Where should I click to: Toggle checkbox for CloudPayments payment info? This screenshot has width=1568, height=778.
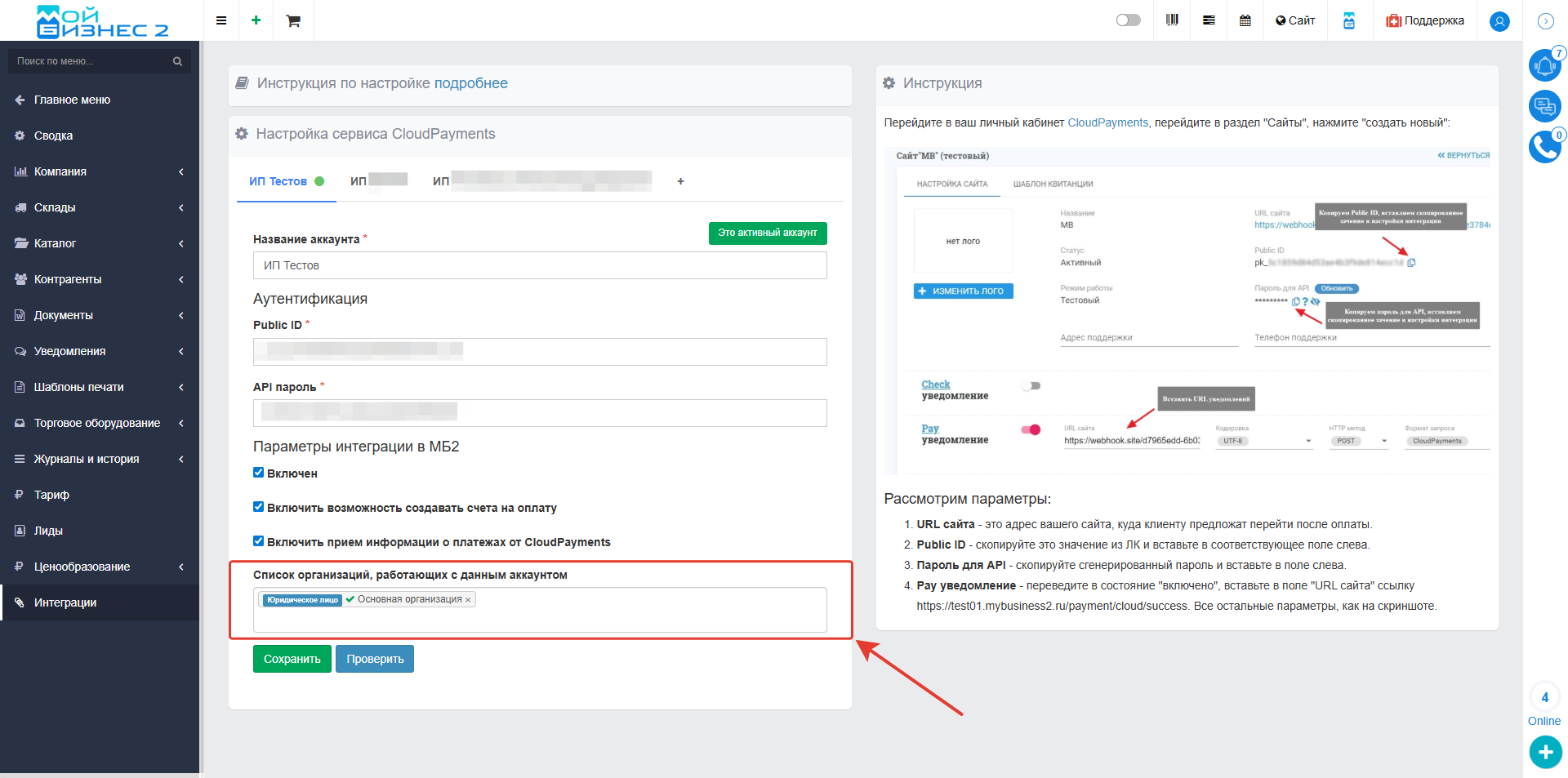click(x=258, y=541)
